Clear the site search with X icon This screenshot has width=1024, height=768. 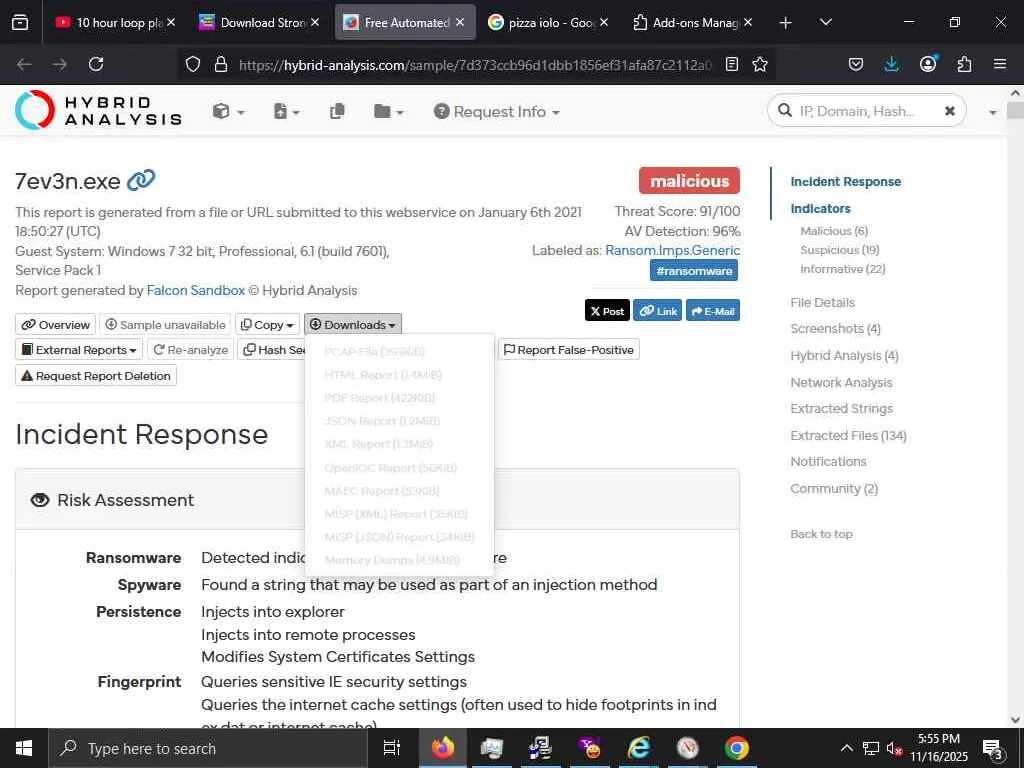(x=950, y=111)
